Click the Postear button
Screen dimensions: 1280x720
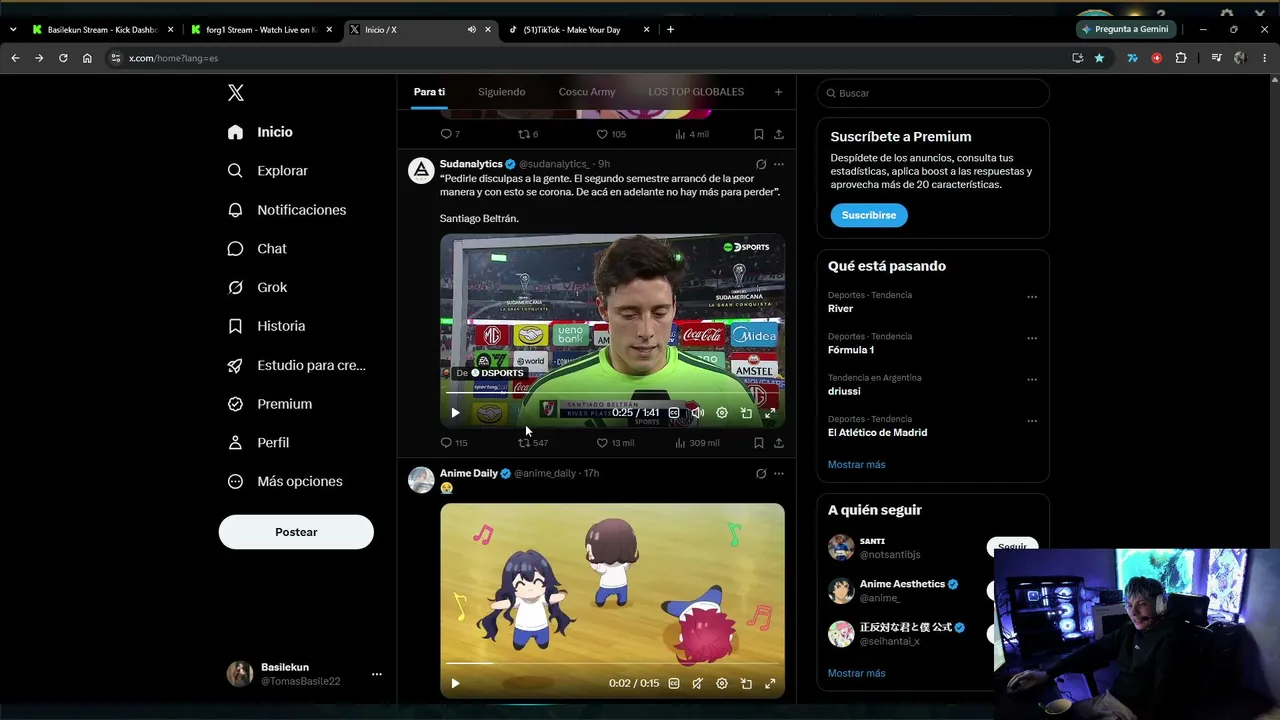(x=296, y=532)
